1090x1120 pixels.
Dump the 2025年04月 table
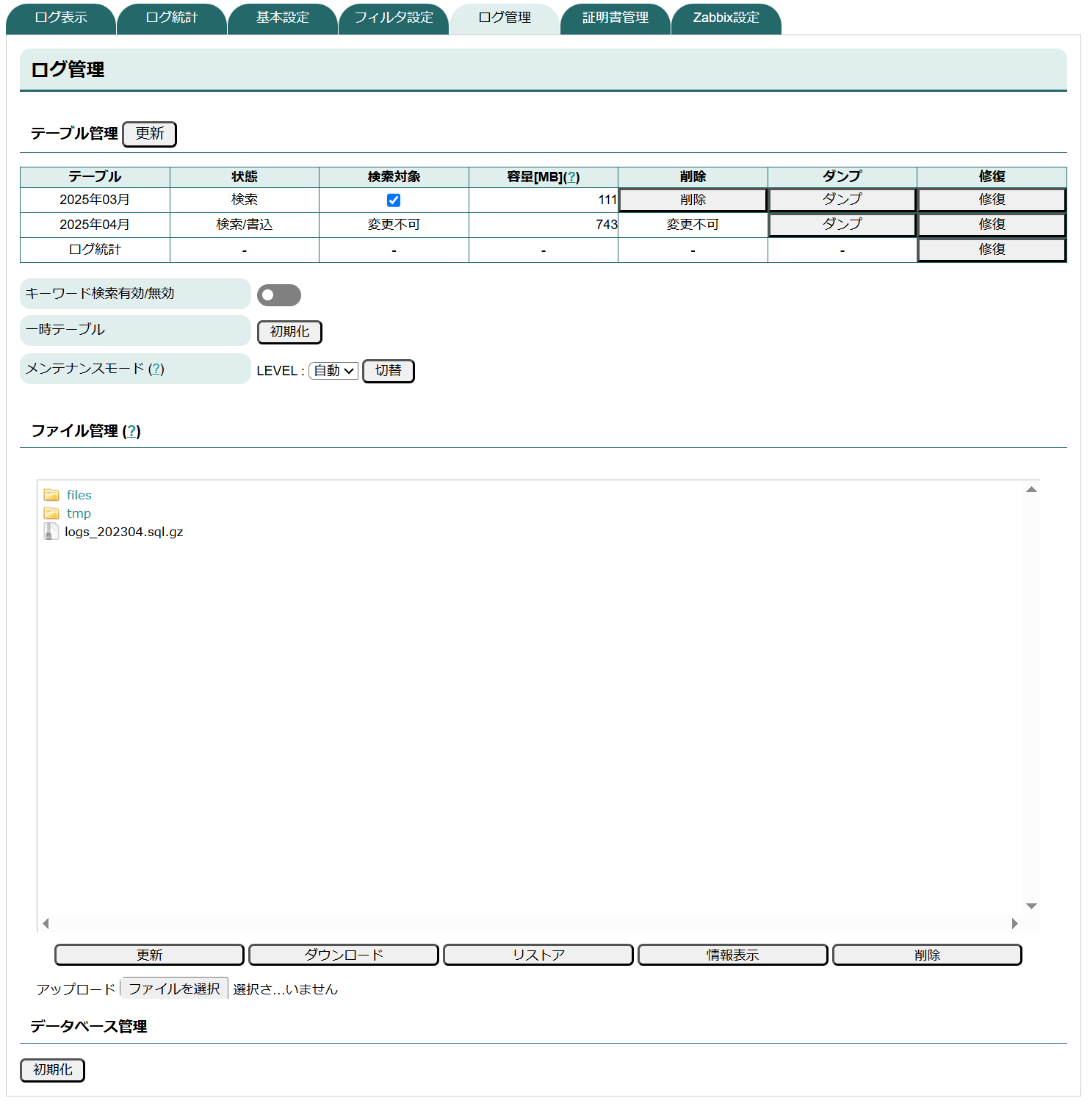842,225
